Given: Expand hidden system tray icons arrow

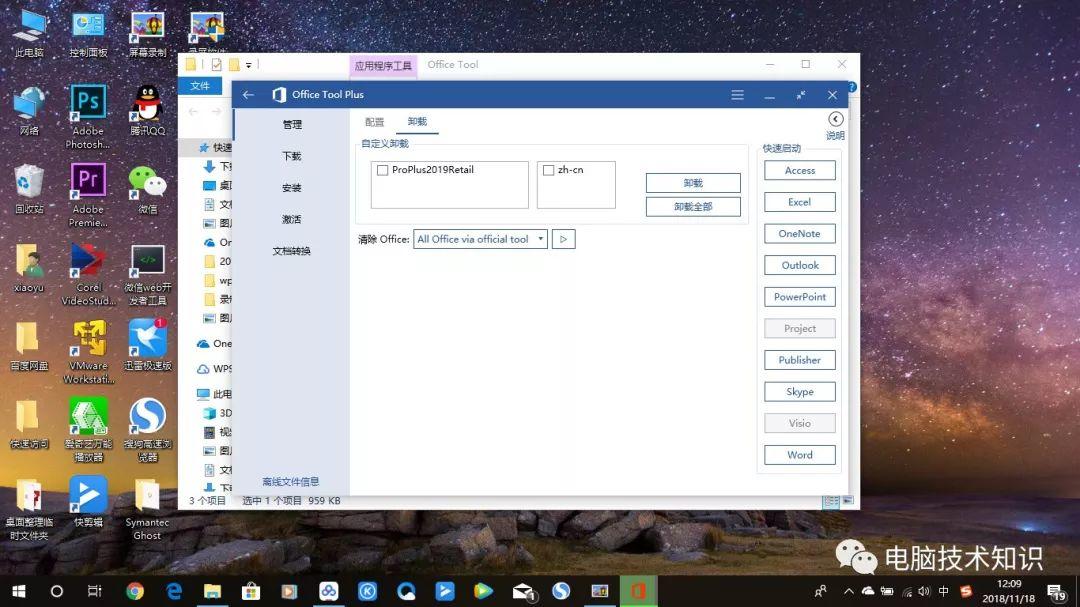Looking at the screenshot, I should point(849,591).
